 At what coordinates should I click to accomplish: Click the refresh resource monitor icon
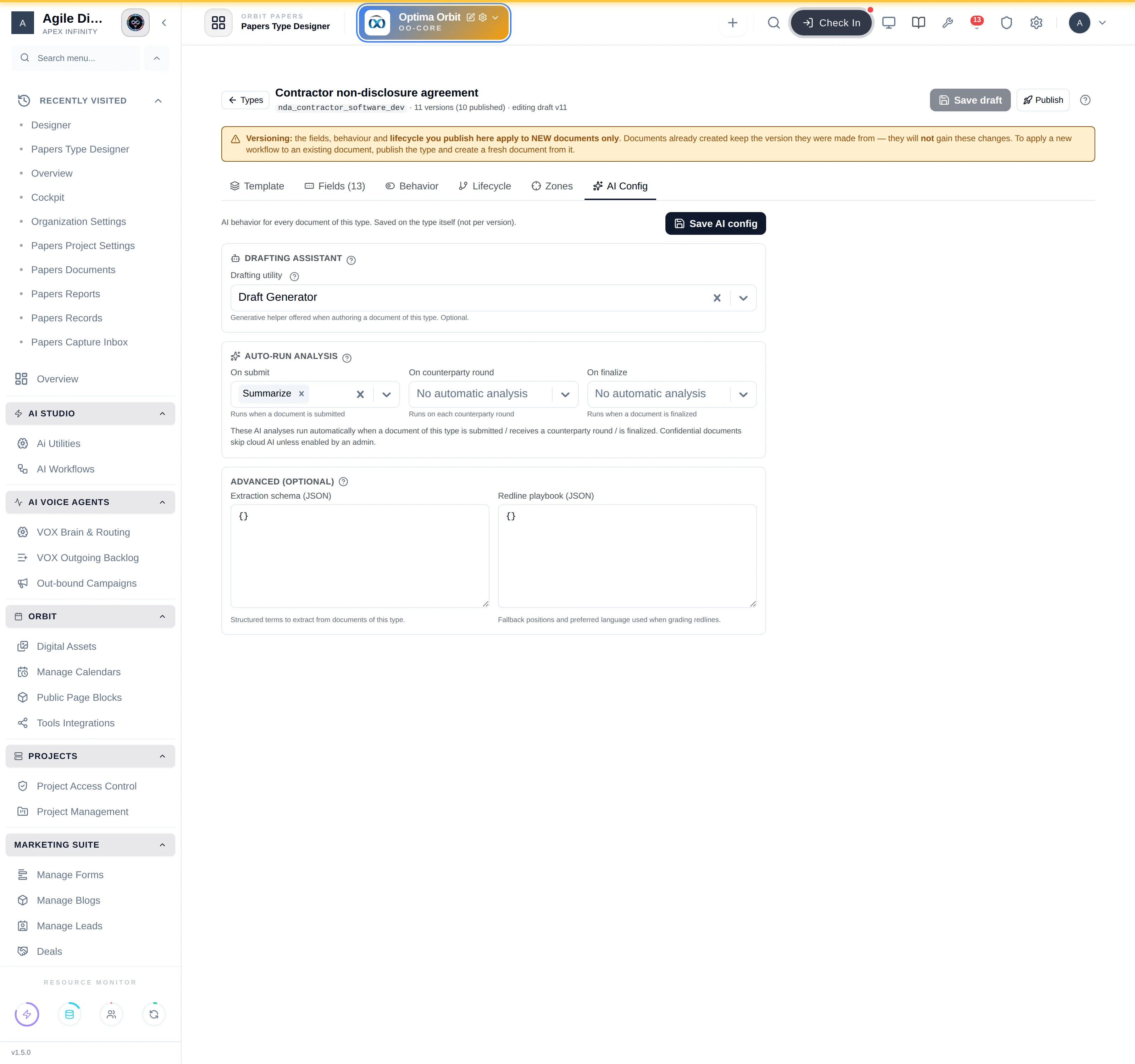(x=154, y=1014)
